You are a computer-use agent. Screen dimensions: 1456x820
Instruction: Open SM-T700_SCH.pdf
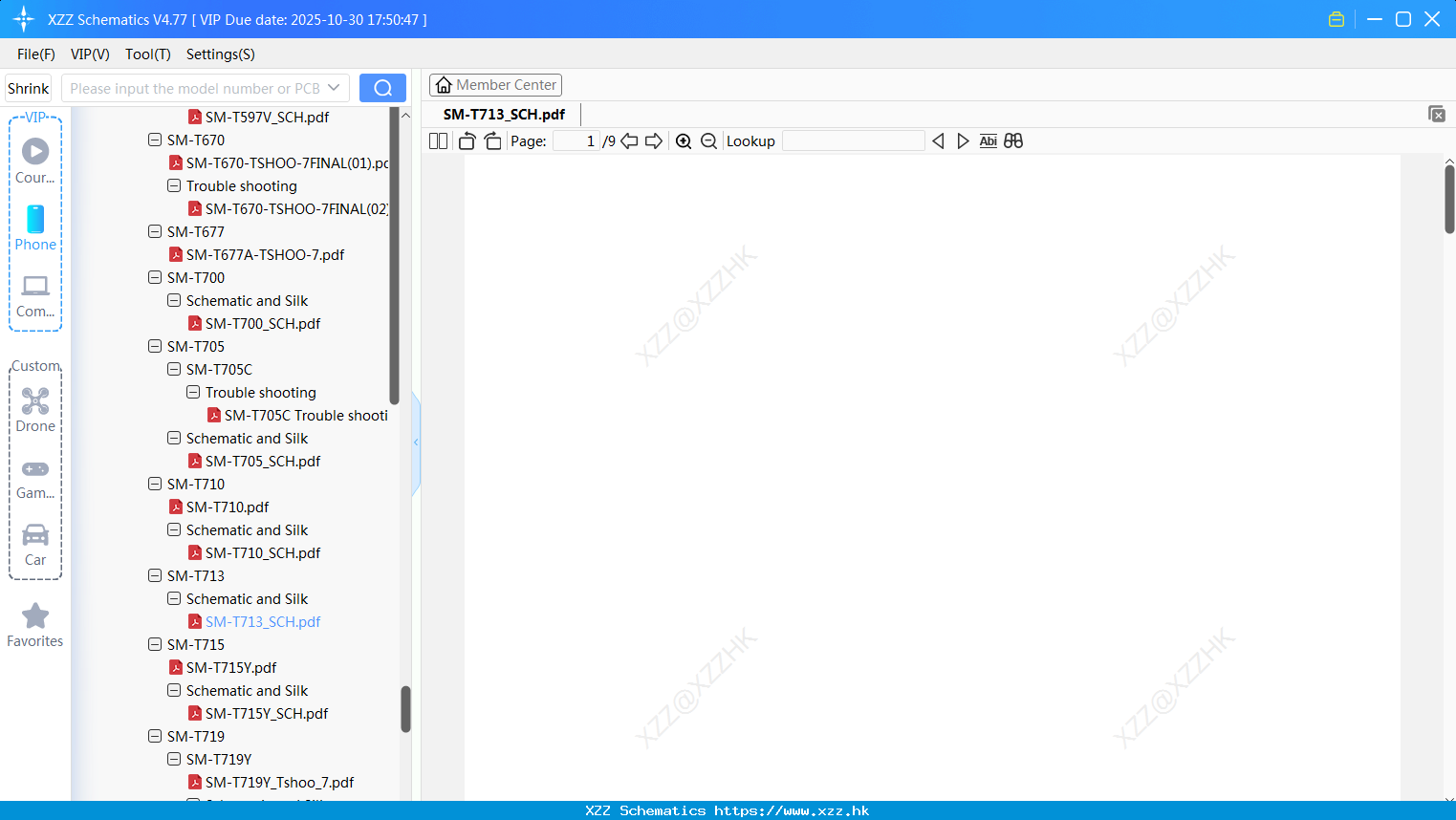[x=263, y=323]
